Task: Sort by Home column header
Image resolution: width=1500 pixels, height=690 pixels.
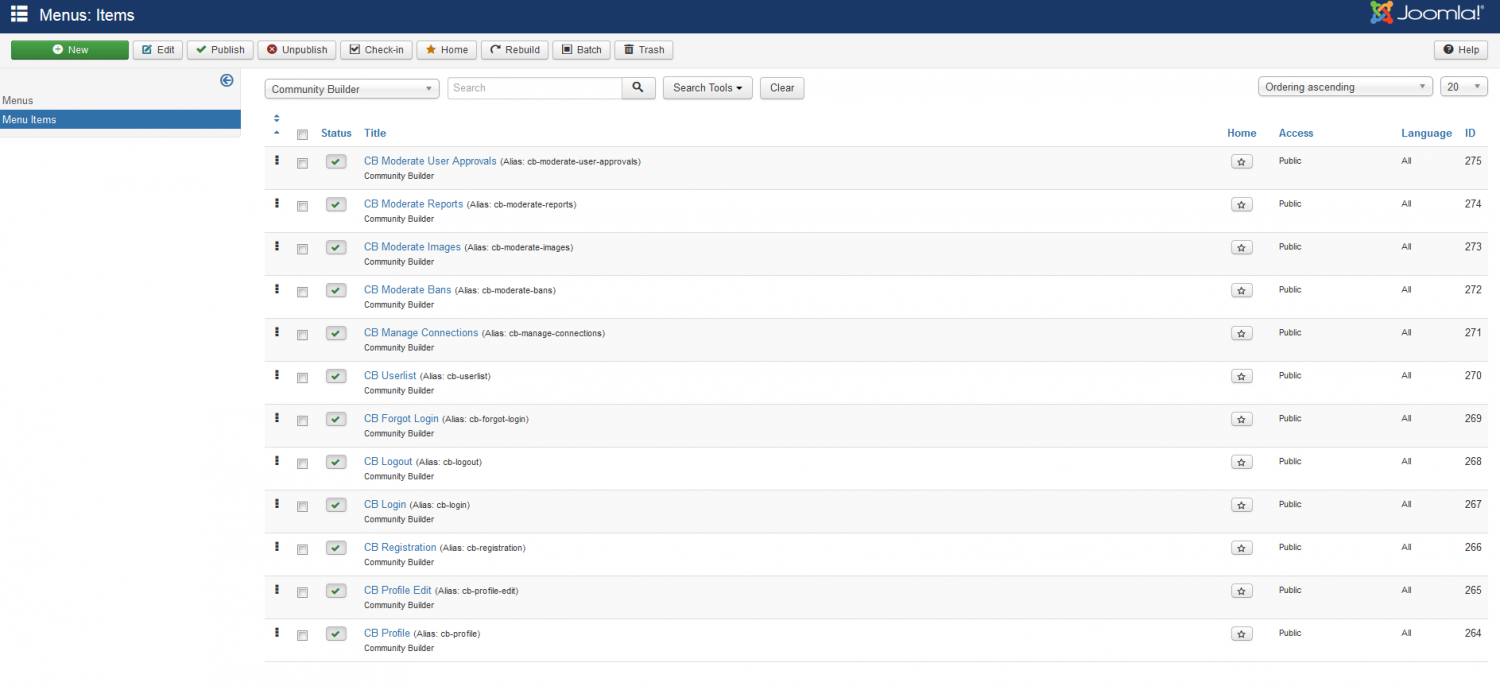Action: (x=1241, y=133)
